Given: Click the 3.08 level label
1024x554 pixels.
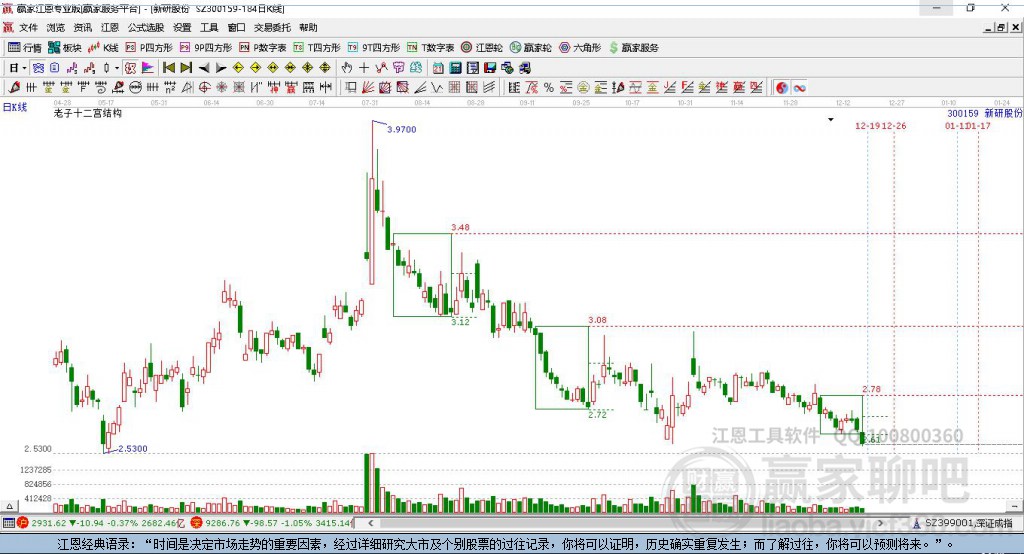Looking at the screenshot, I should tap(597, 320).
